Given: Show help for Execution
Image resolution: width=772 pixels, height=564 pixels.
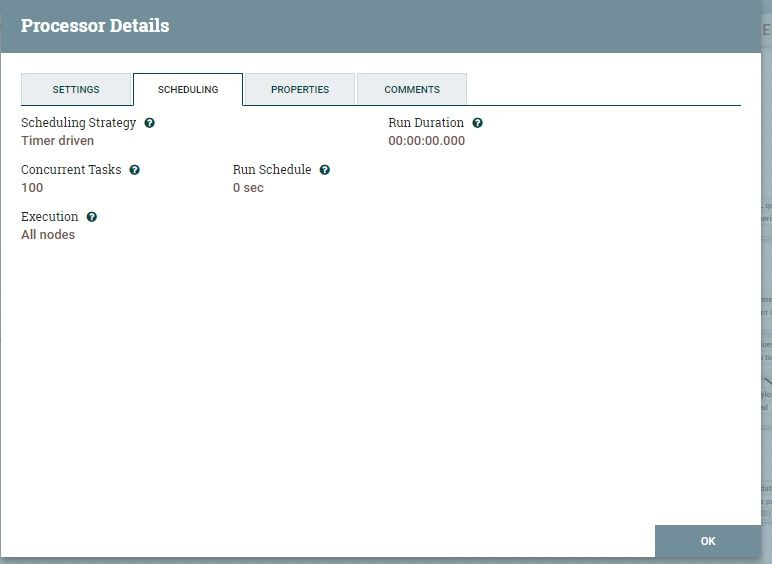Looking at the screenshot, I should coord(92,217).
